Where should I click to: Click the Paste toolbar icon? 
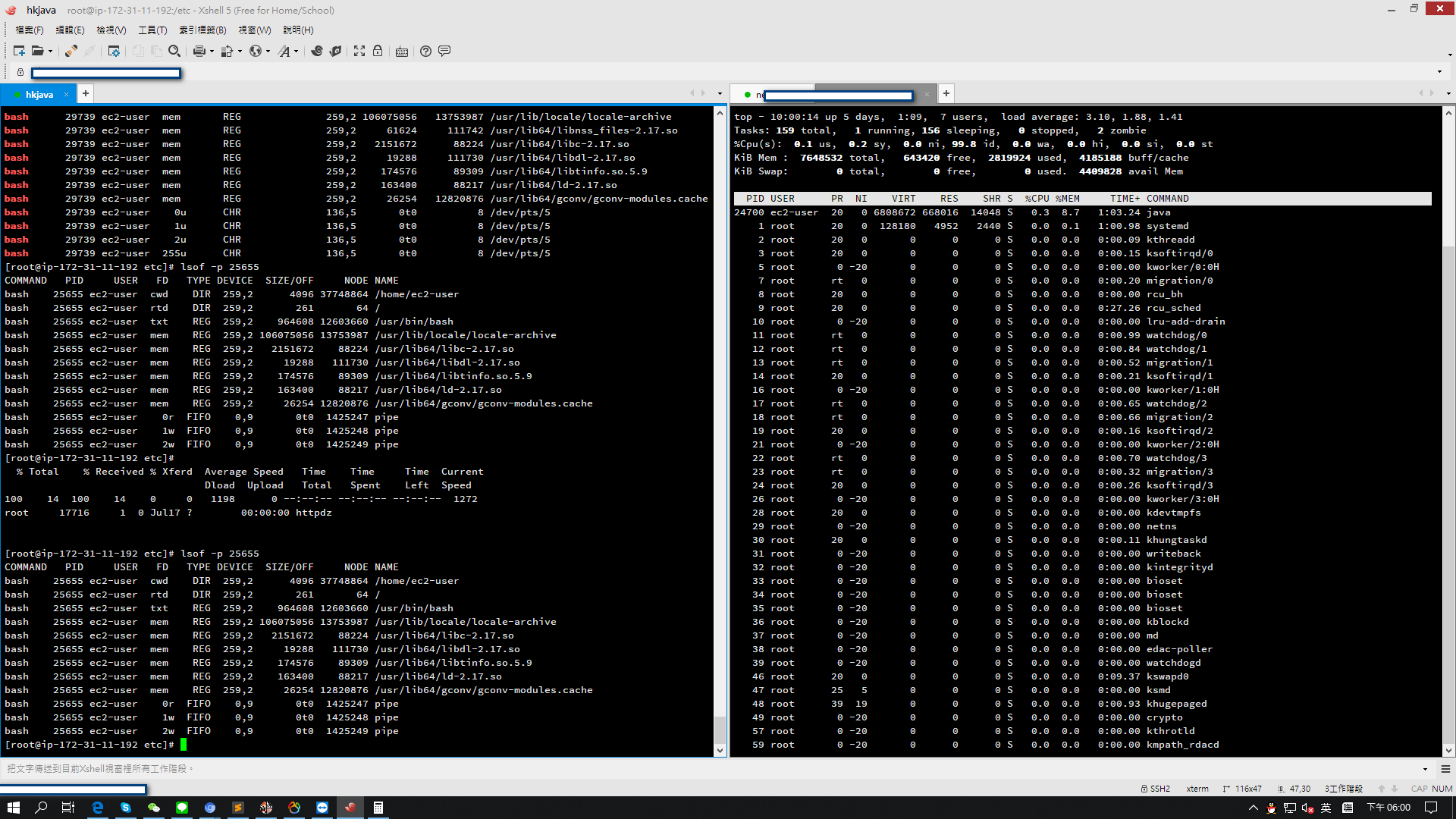click(156, 51)
